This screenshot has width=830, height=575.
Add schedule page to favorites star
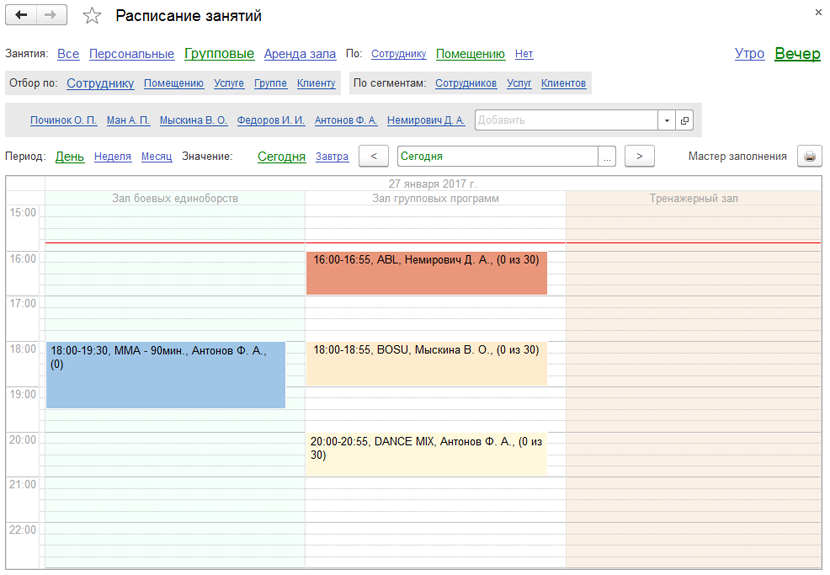(92, 16)
